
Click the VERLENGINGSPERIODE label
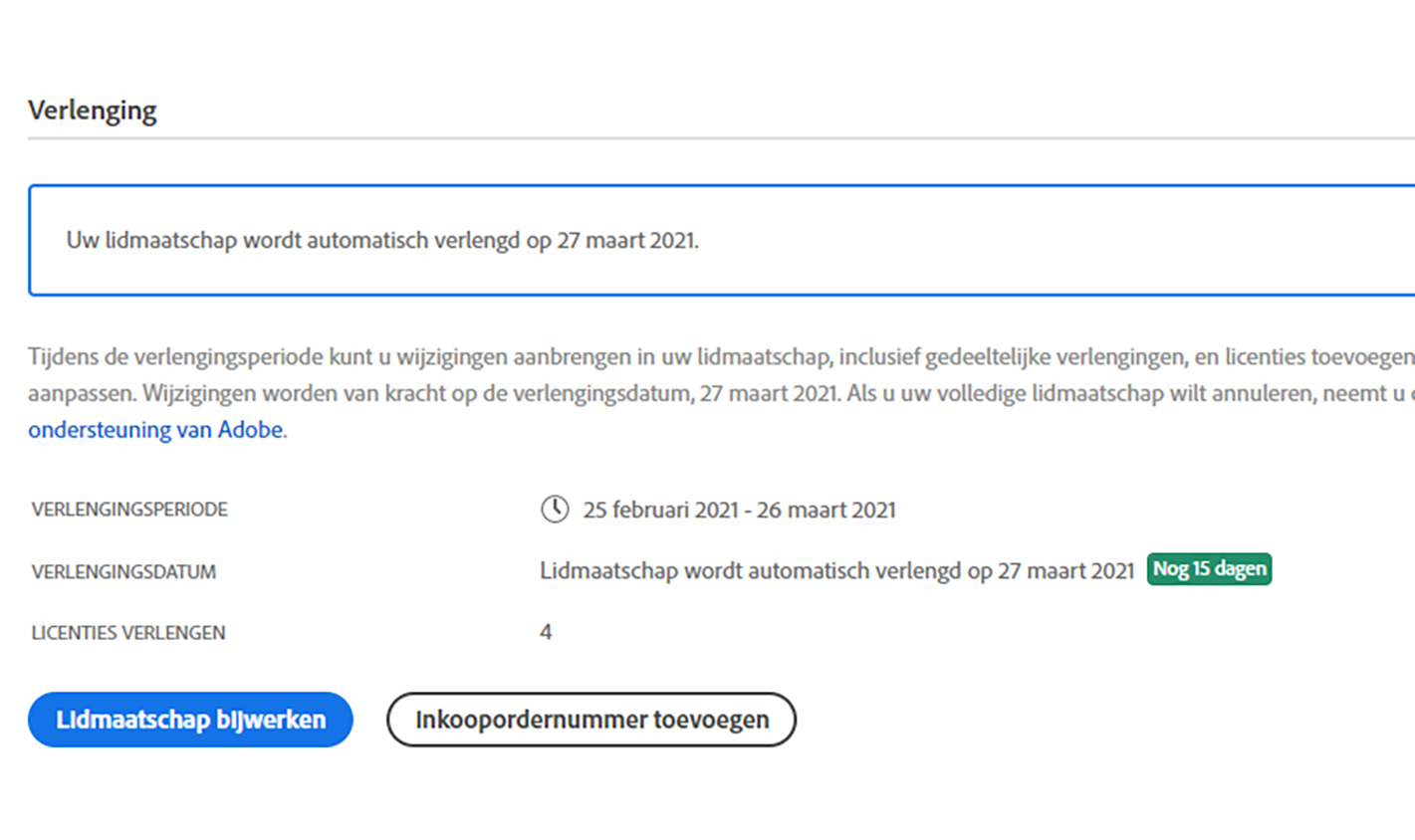point(129,510)
